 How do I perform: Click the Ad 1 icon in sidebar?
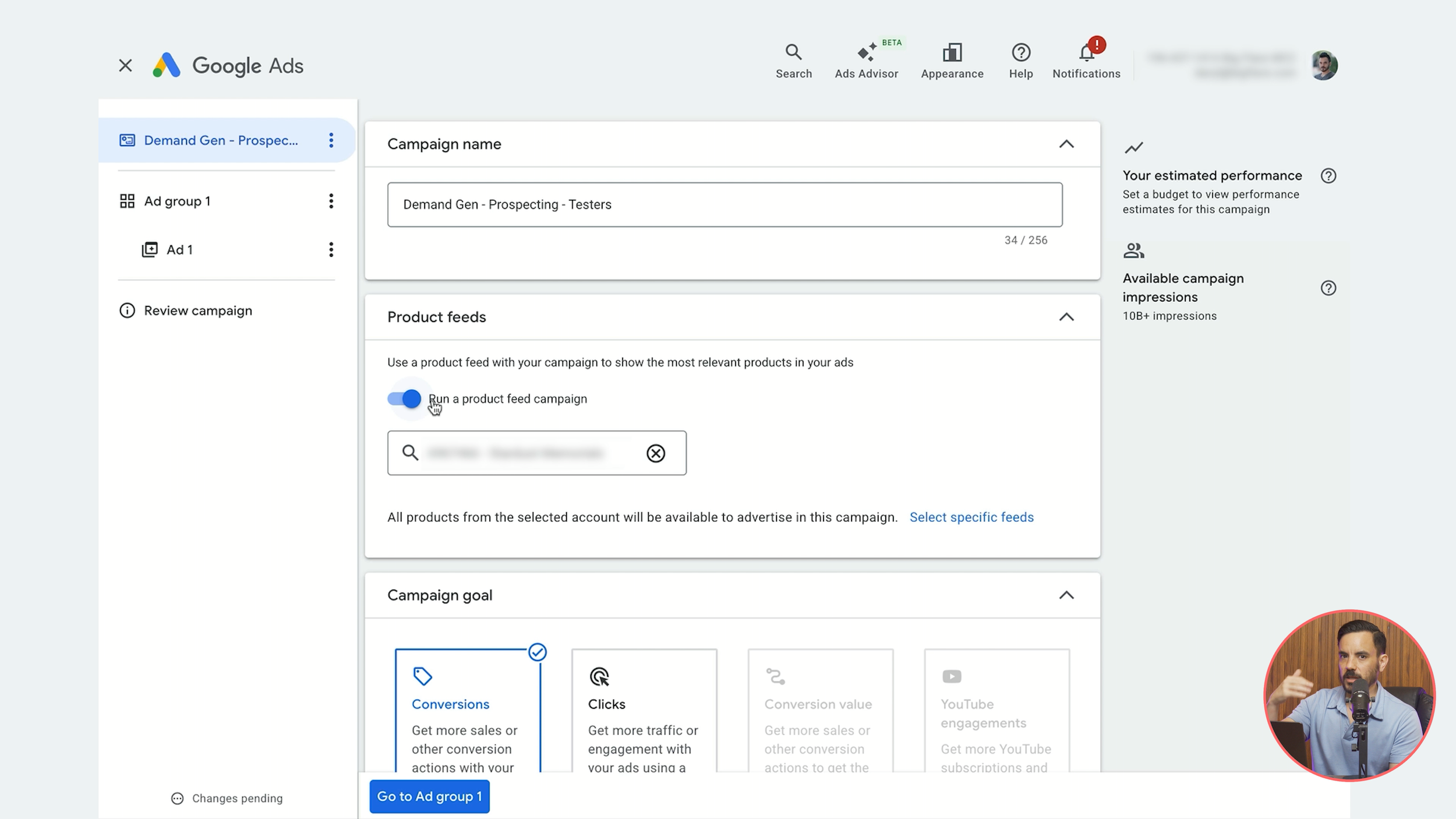click(x=150, y=250)
